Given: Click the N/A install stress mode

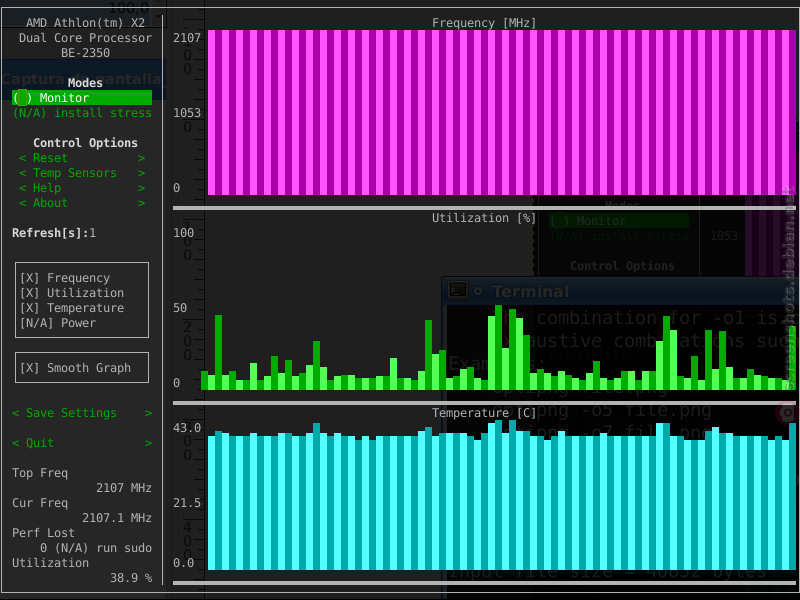Looking at the screenshot, I should click(x=82, y=113).
